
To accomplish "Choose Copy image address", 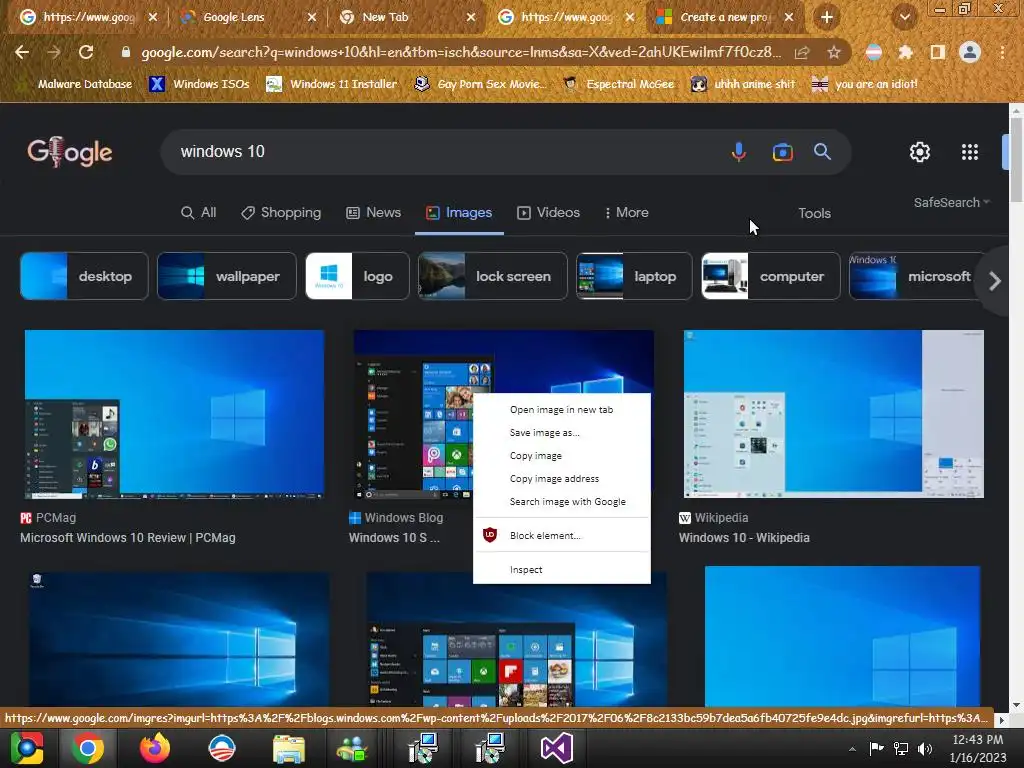I will [x=561, y=479].
